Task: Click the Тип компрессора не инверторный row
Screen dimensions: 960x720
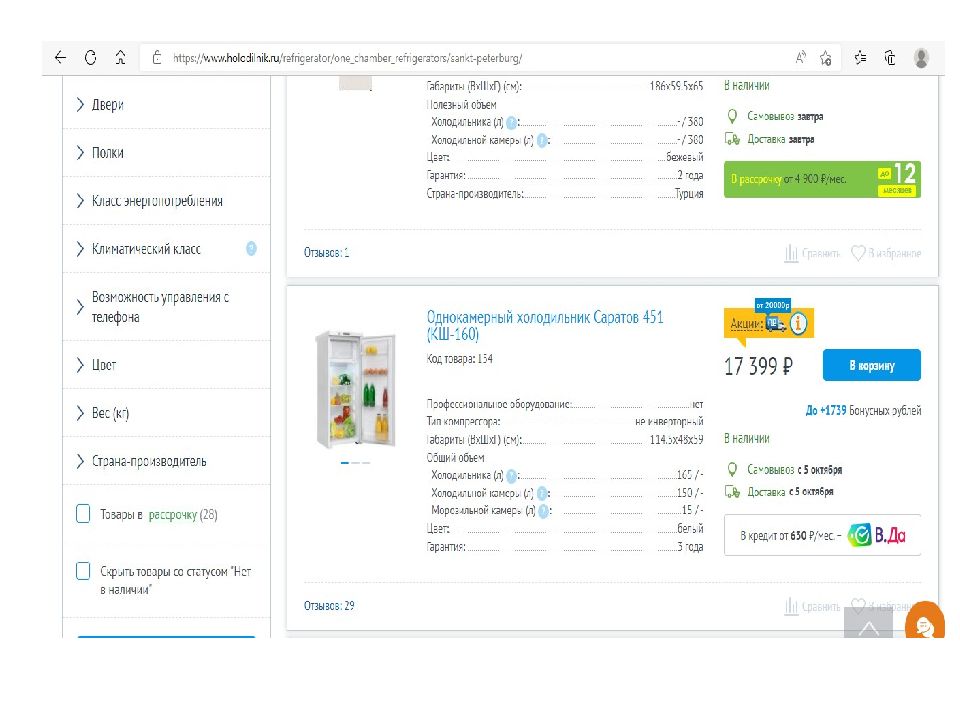Action: (565, 421)
